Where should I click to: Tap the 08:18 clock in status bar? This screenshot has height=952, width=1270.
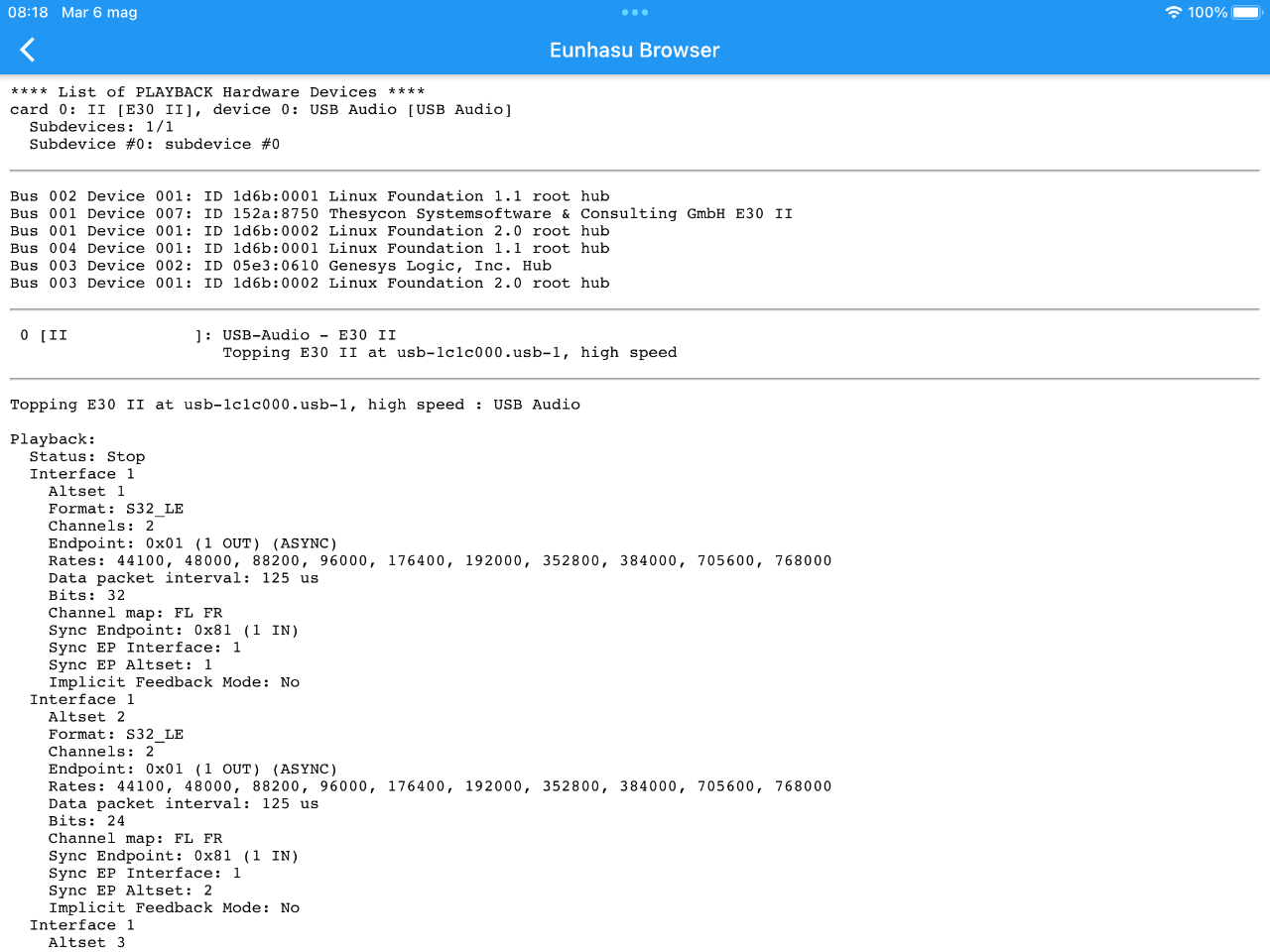click(x=28, y=13)
